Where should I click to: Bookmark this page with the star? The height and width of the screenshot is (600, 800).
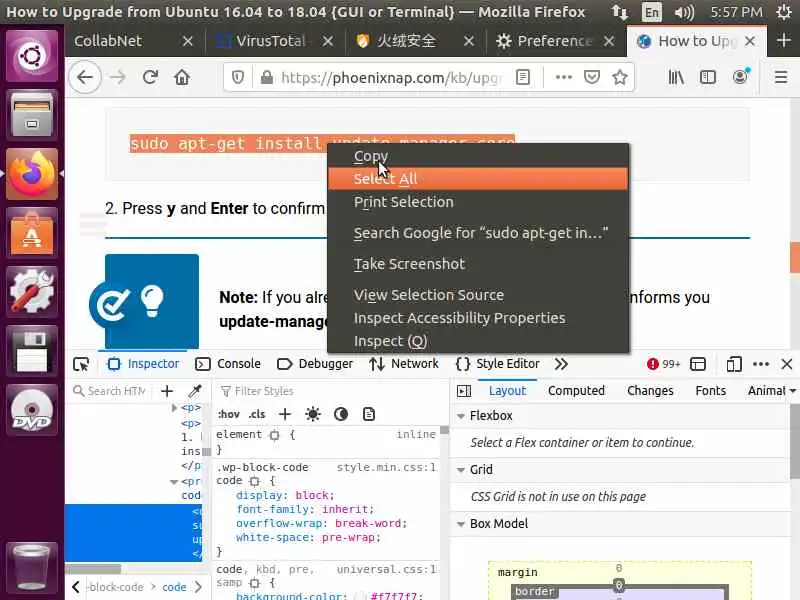click(x=620, y=78)
